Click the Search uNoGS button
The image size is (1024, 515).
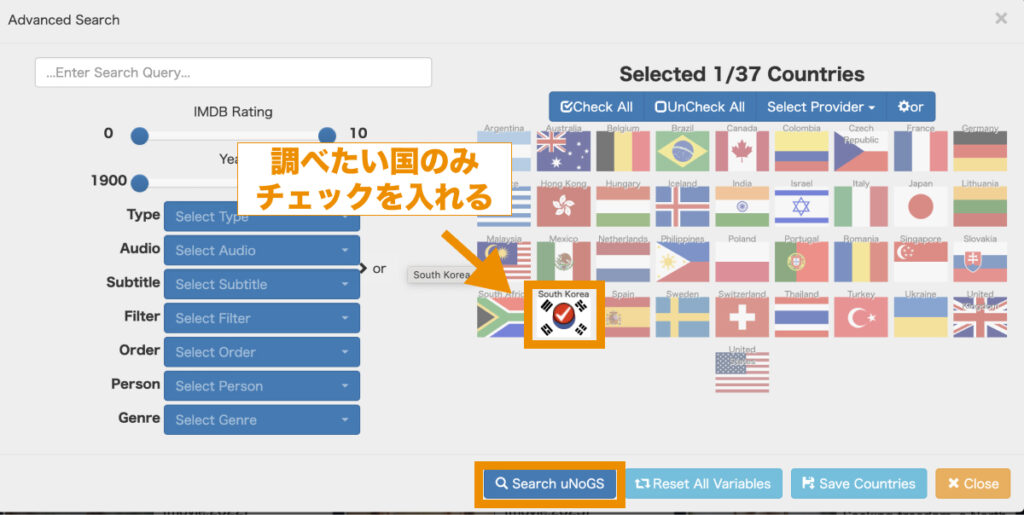tap(550, 484)
